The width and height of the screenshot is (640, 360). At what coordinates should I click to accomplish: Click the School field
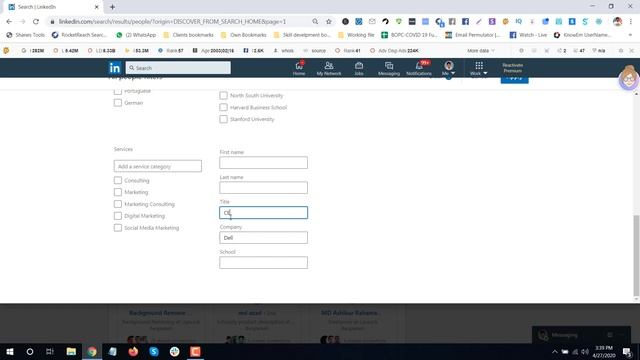coord(263,262)
